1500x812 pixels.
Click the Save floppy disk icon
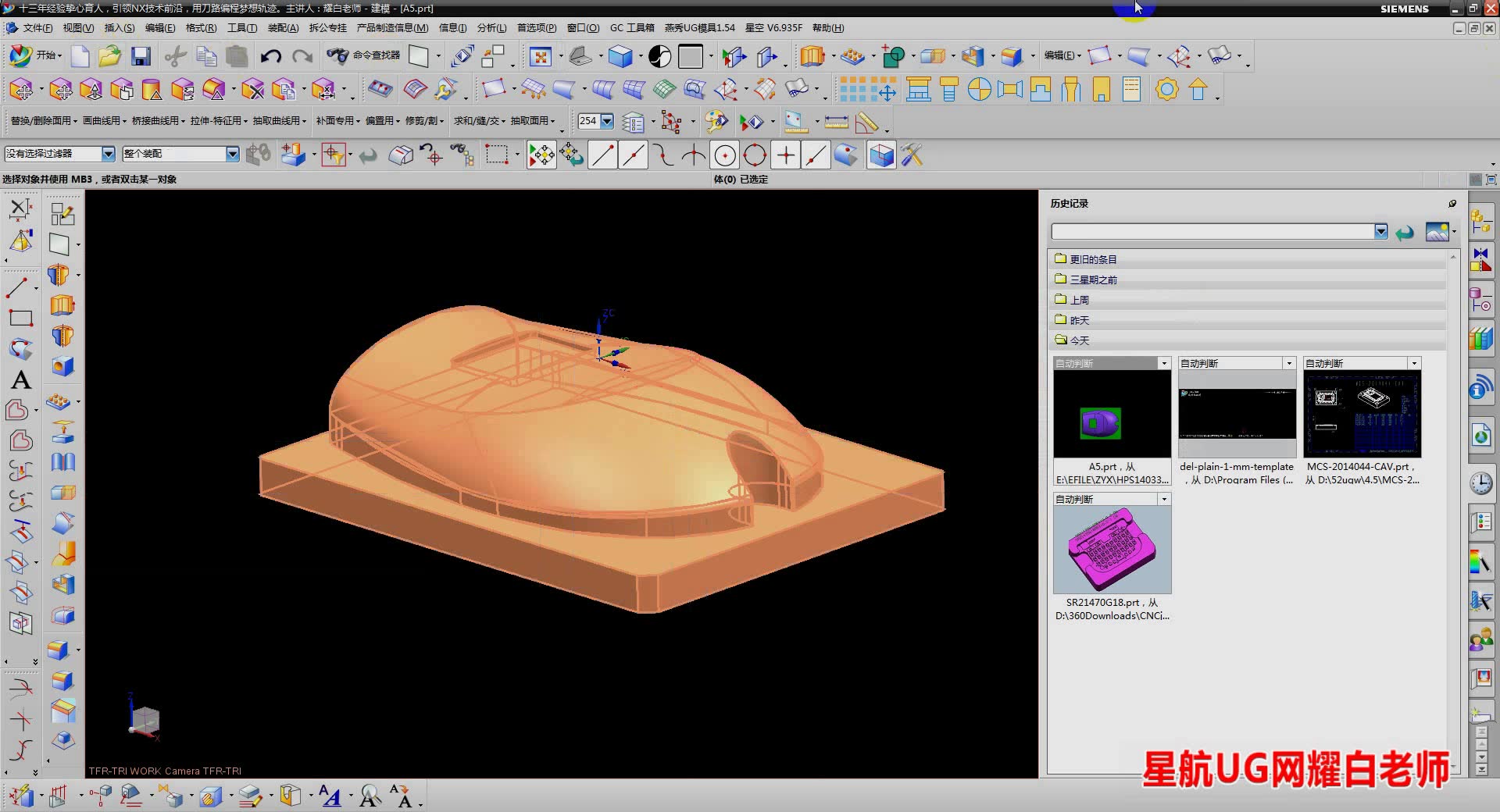pyautogui.click(x=141, y=56)
